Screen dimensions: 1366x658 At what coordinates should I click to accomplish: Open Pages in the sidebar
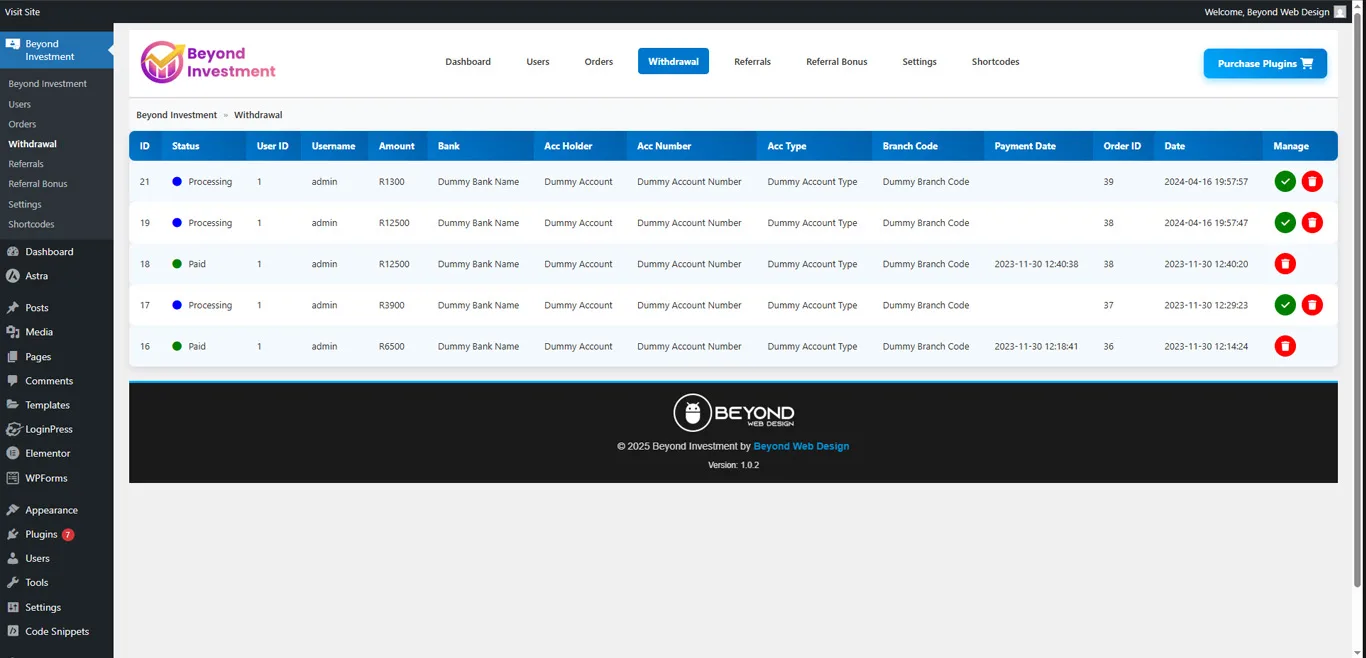pos(38,357)
